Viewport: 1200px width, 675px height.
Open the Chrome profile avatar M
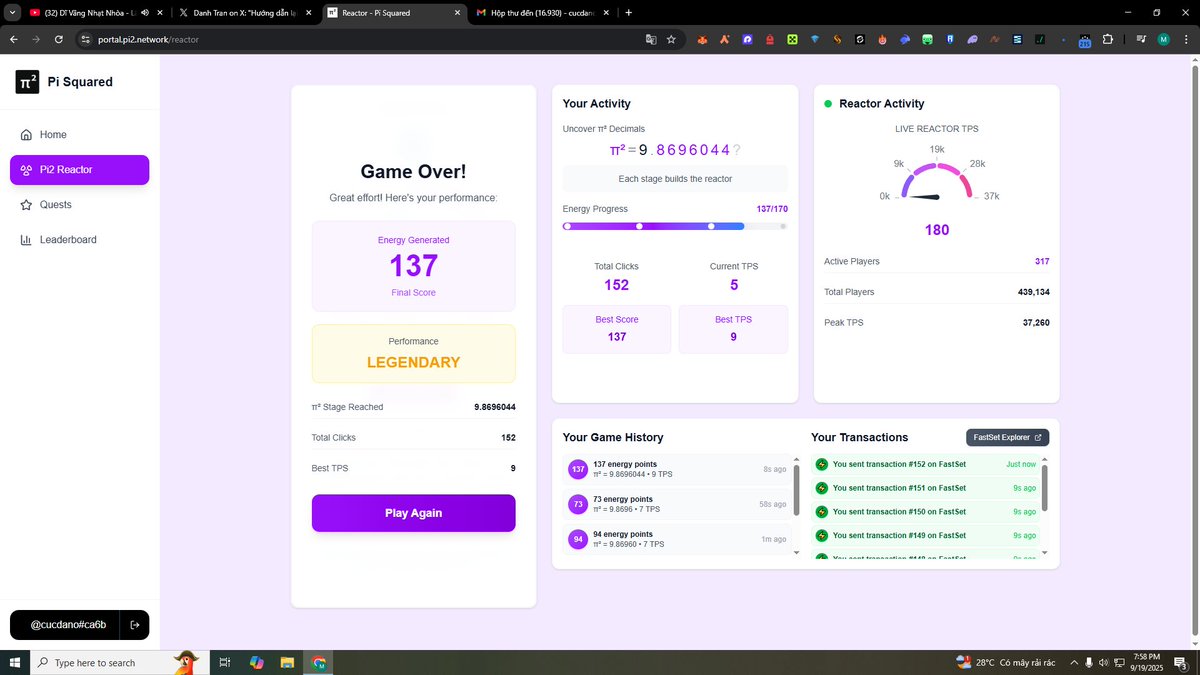point(1163,39)
